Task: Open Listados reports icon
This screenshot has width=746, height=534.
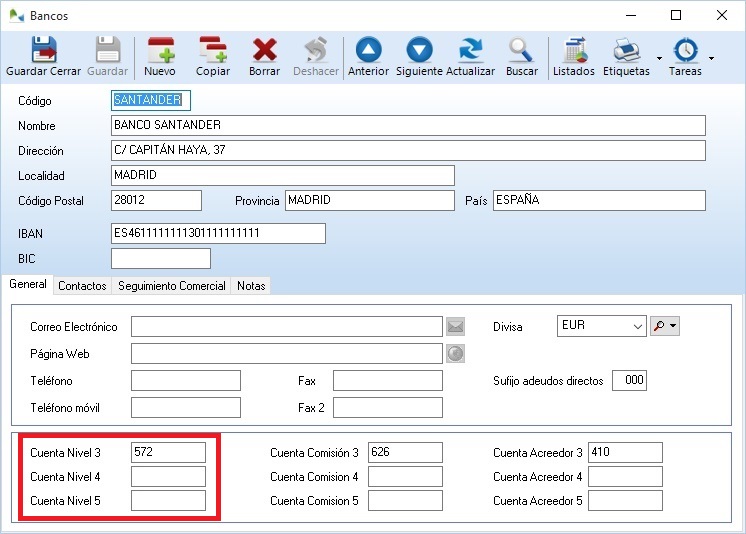Action: tap(574, 57)
